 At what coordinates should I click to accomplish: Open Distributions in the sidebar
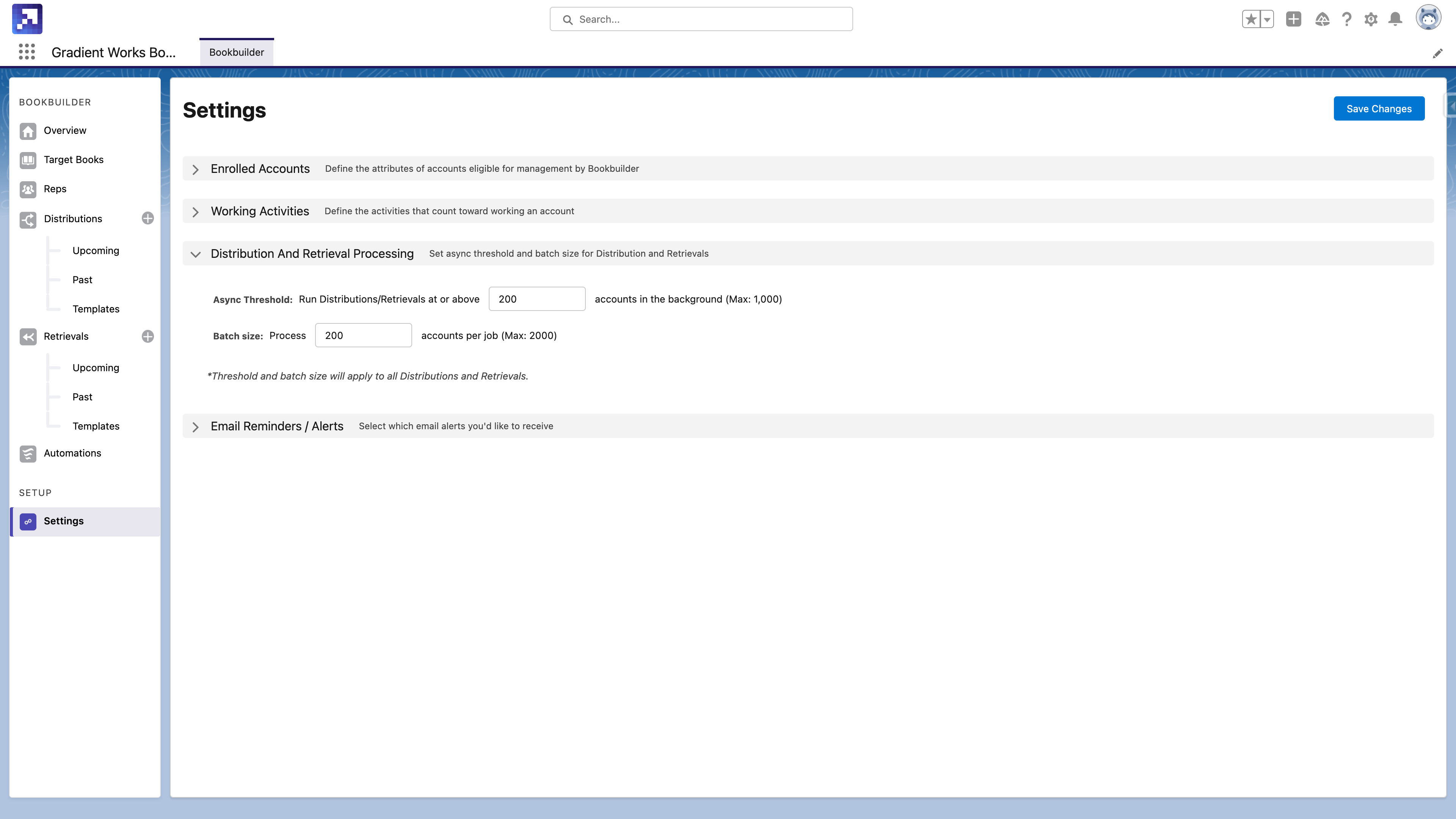click(x=73, y=219)
